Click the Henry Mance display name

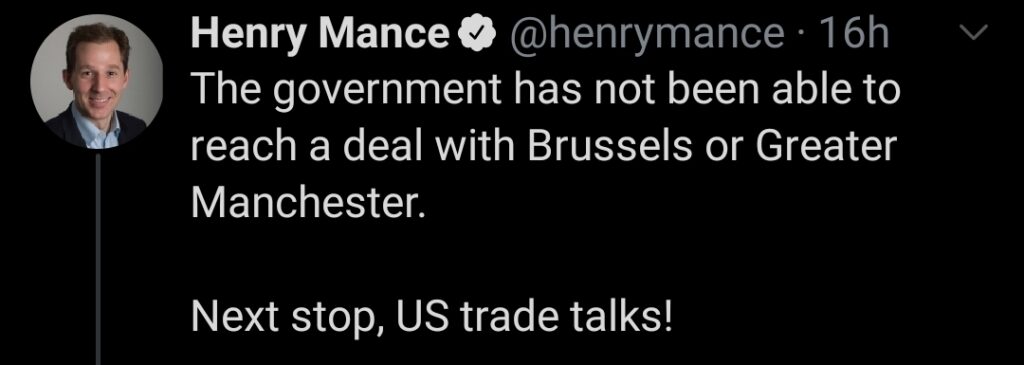click(x=320, y=35)
